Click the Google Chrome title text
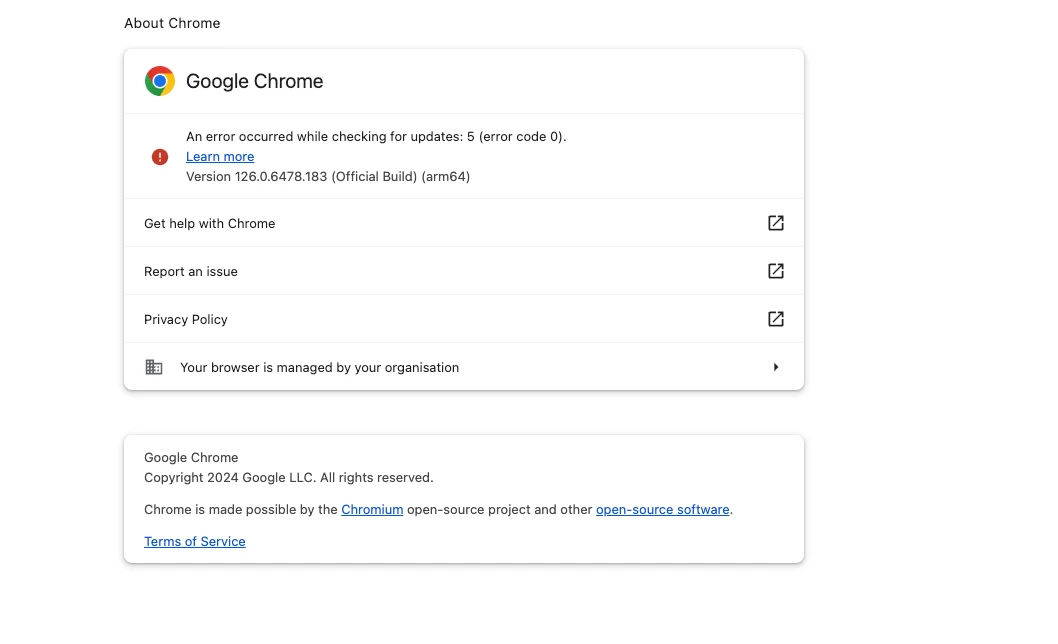1058x644 pixels. pos(254,81)
